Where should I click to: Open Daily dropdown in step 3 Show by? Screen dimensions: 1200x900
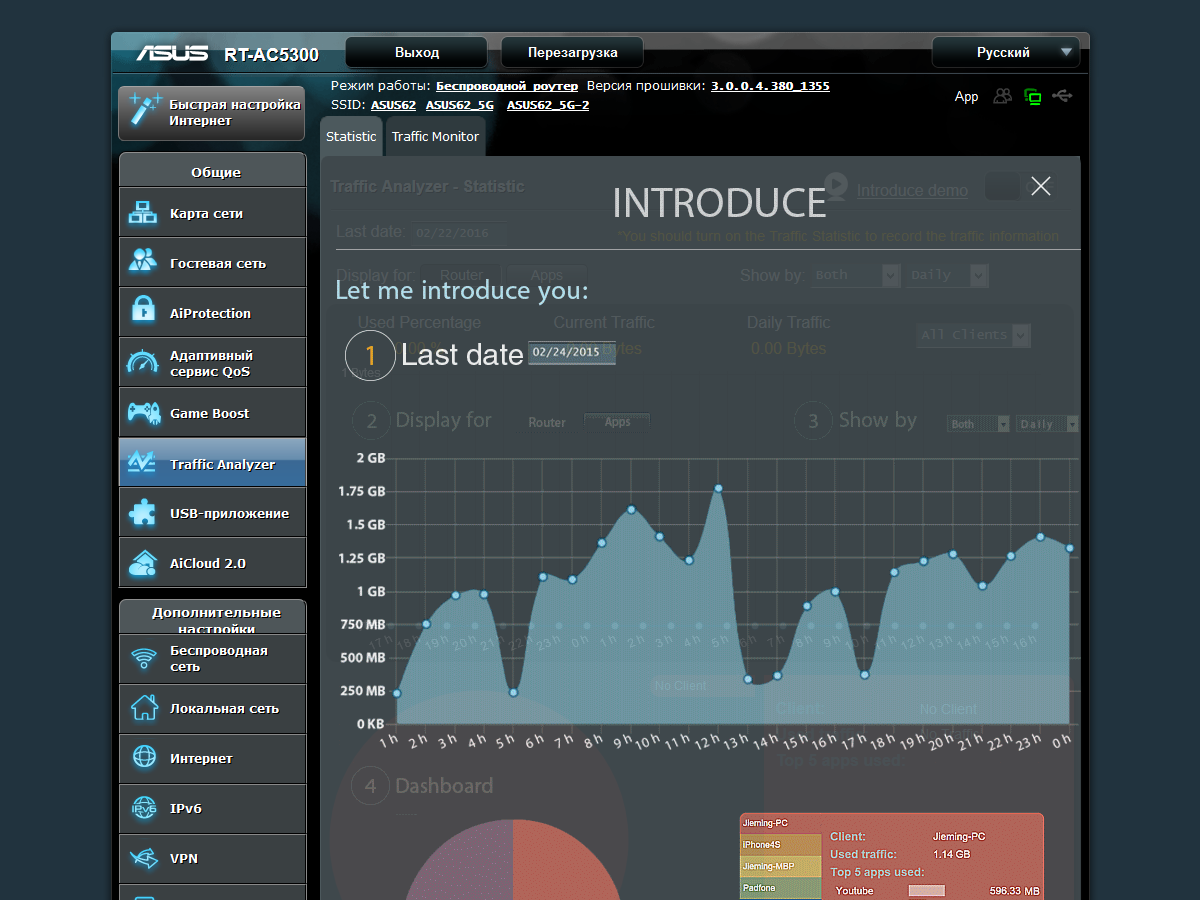pos(1048,424)
